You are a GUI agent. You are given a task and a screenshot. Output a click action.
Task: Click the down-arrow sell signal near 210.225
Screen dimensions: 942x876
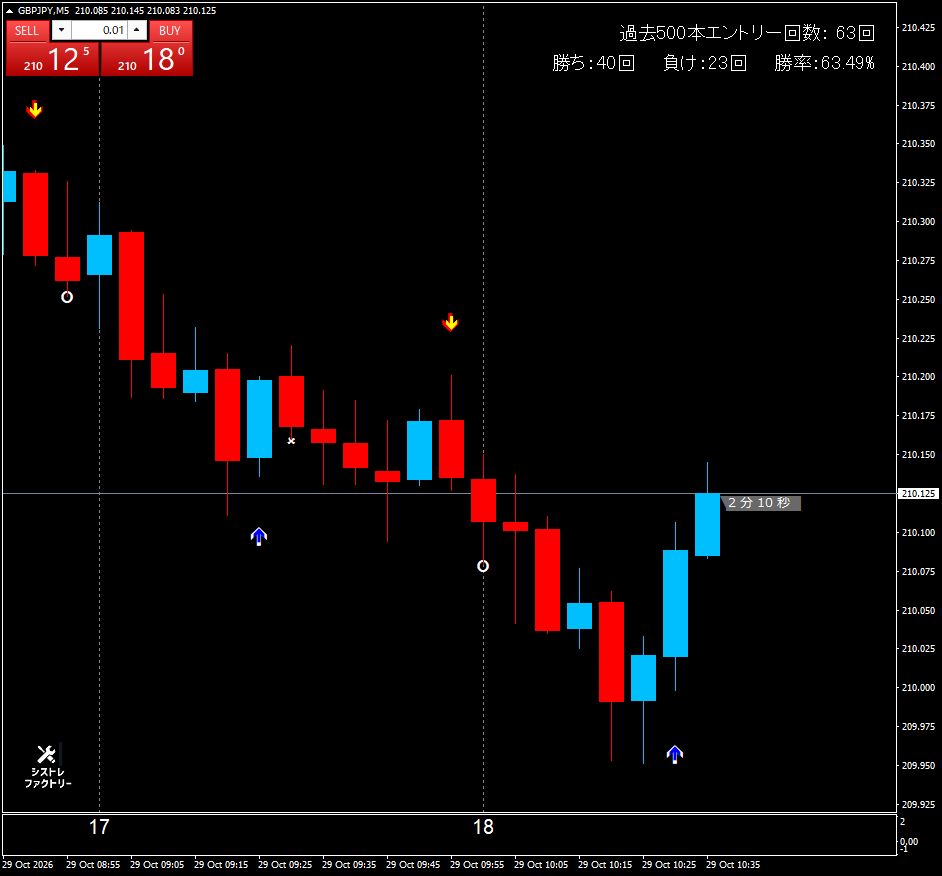tap(450, 323)
